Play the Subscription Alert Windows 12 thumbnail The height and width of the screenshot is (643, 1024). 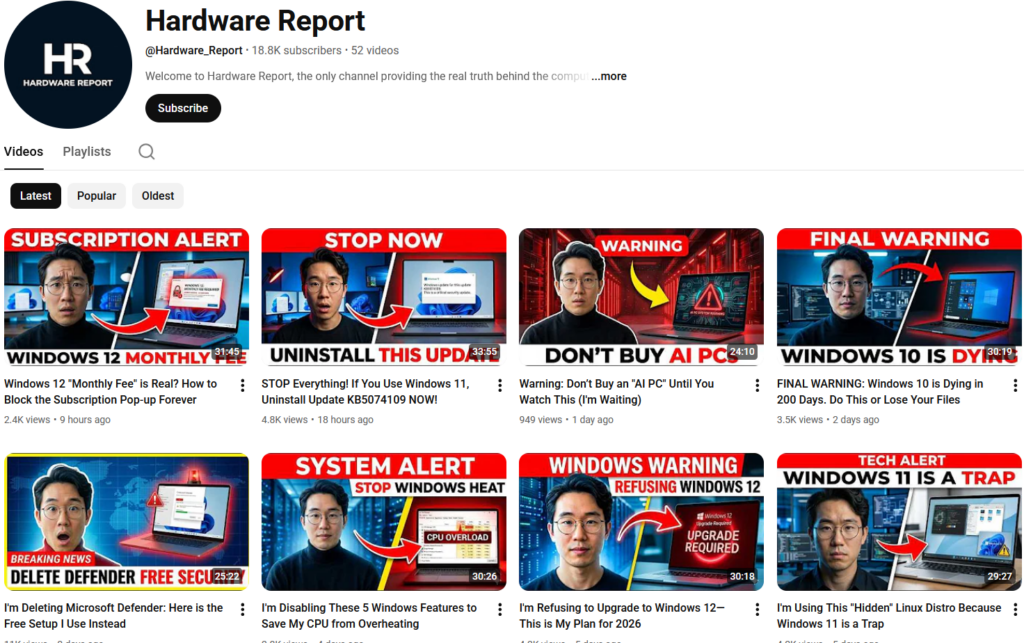(x=126, y=298)
